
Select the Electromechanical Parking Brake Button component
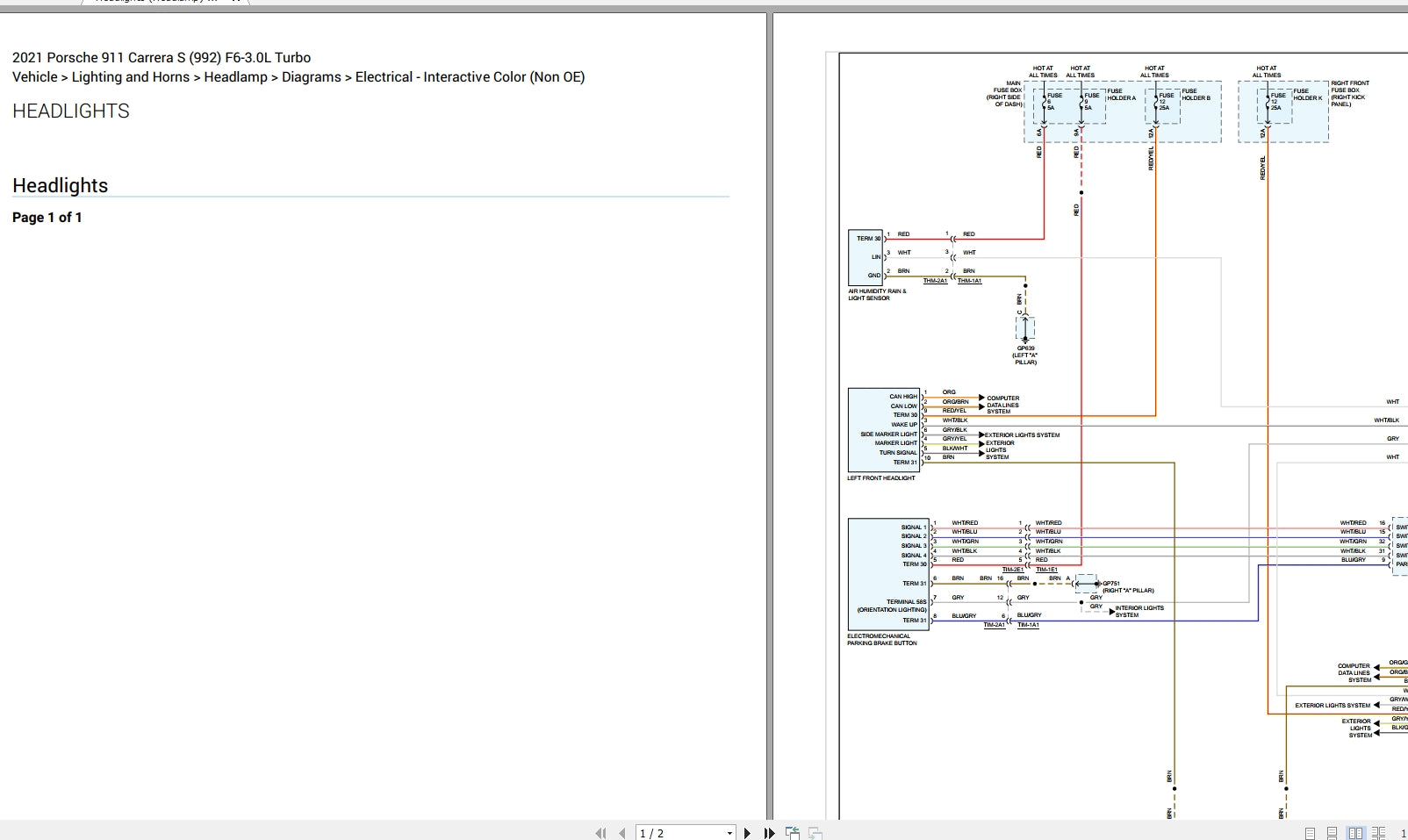[x=888, y=573]
